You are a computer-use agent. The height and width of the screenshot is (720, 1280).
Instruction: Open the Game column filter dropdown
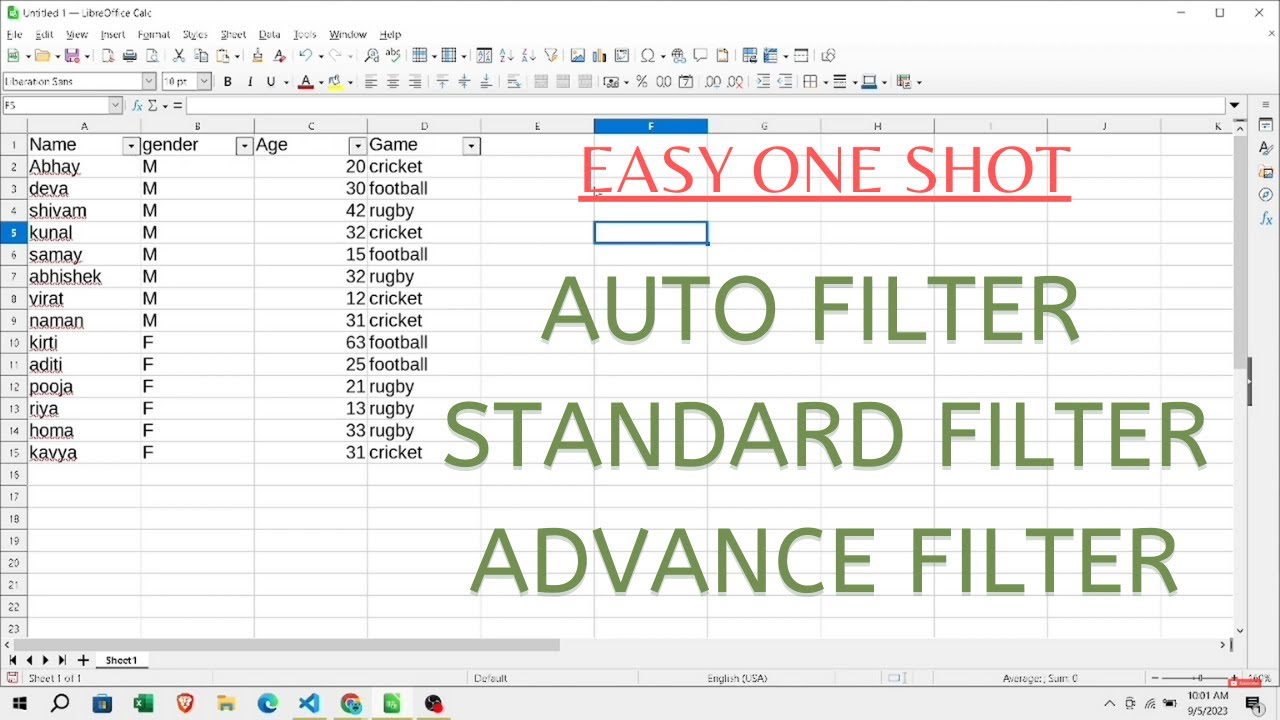(x=471, y=146)
